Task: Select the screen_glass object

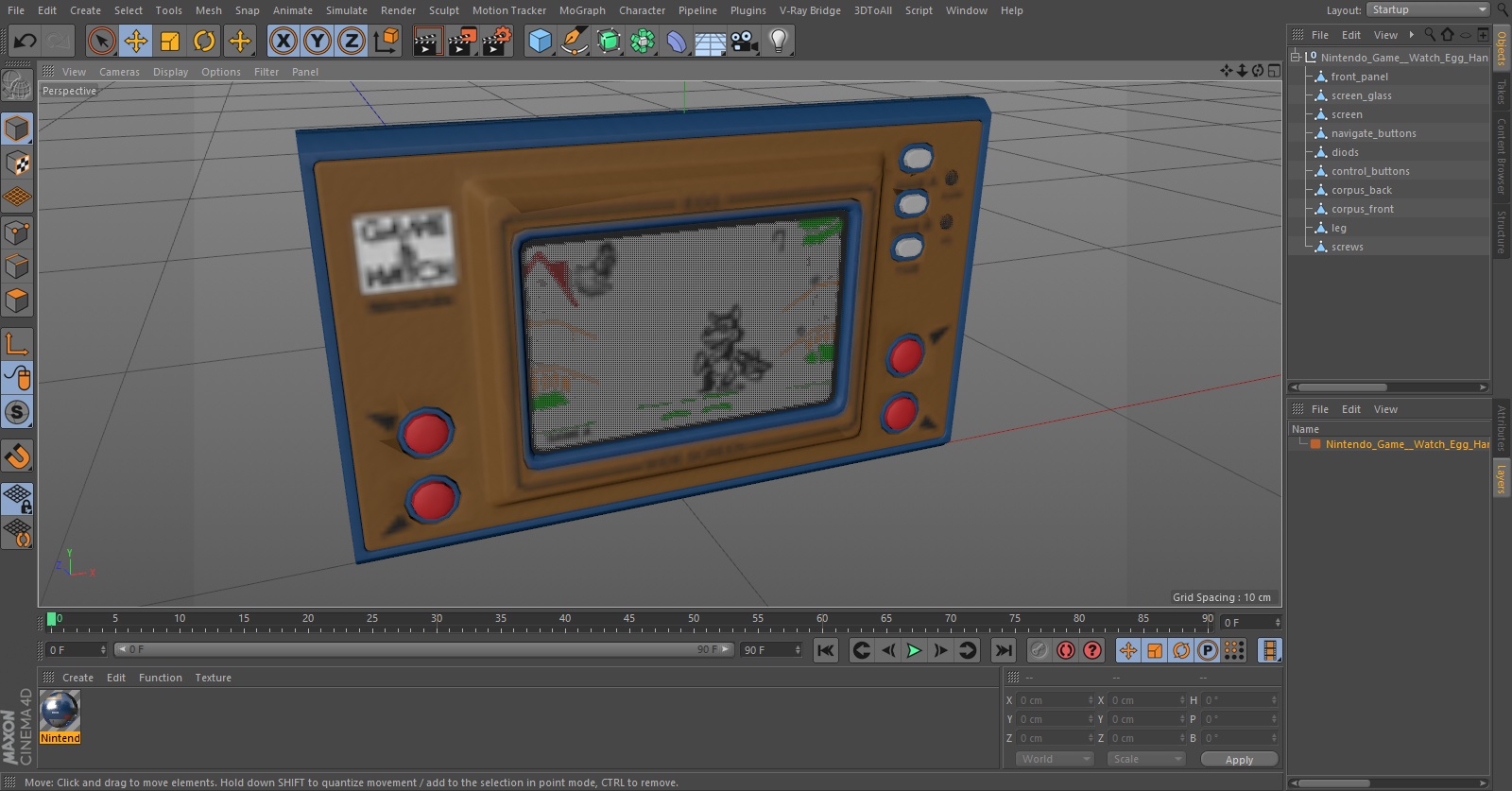Action: pyautogui.click(x=1361, y=95)
